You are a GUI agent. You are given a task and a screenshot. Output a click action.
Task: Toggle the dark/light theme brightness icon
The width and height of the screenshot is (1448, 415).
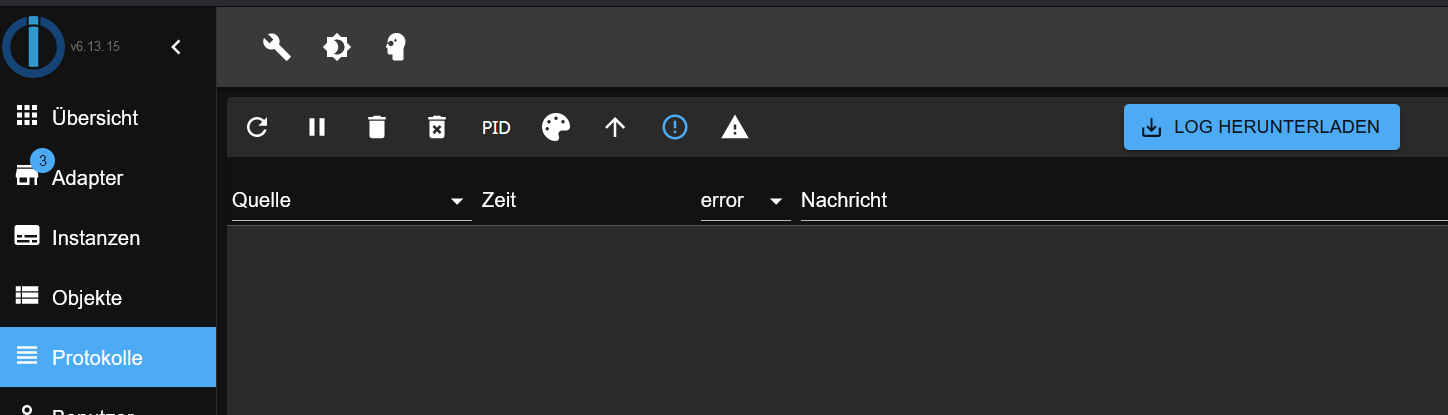click(337, 47)
